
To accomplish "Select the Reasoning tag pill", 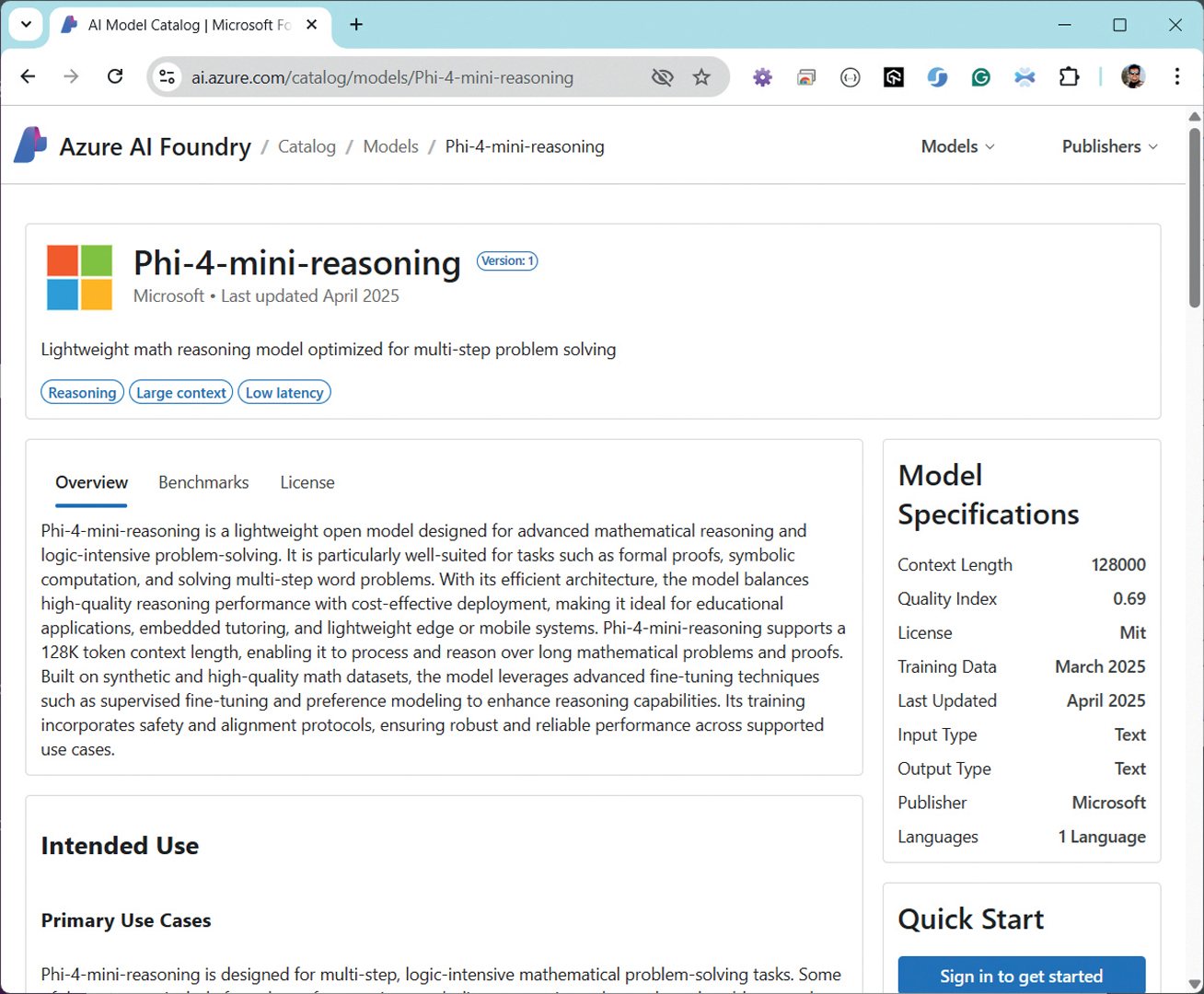I will click(x=82, y=393).
